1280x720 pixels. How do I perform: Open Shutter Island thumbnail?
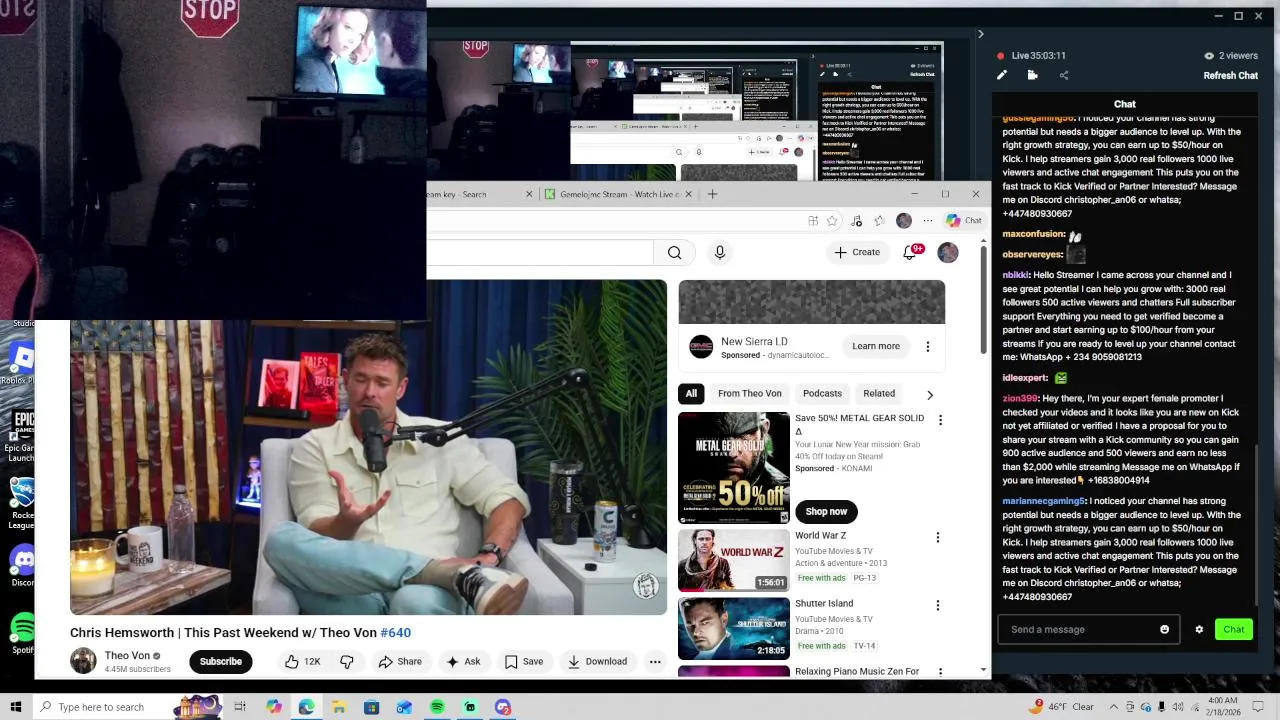point(734,628)
